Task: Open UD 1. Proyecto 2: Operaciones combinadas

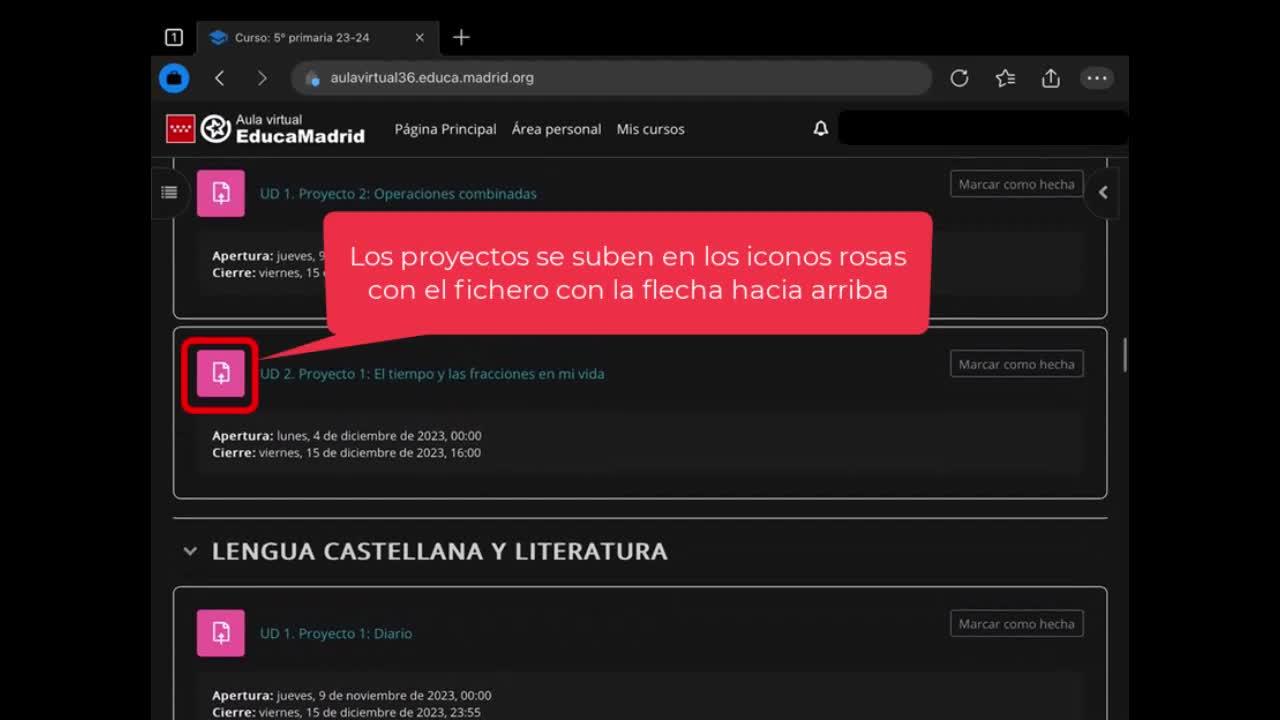Action: point(398,194)
